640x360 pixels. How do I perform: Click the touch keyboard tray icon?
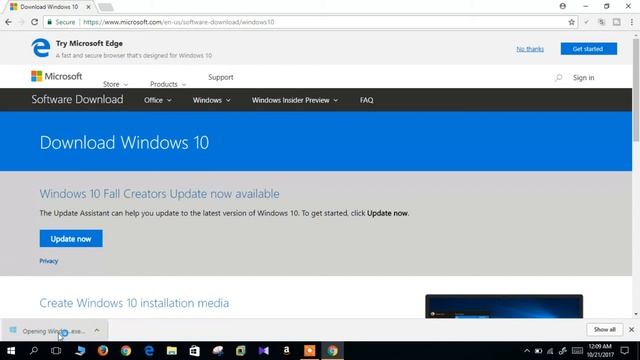(x=577, y=351)
